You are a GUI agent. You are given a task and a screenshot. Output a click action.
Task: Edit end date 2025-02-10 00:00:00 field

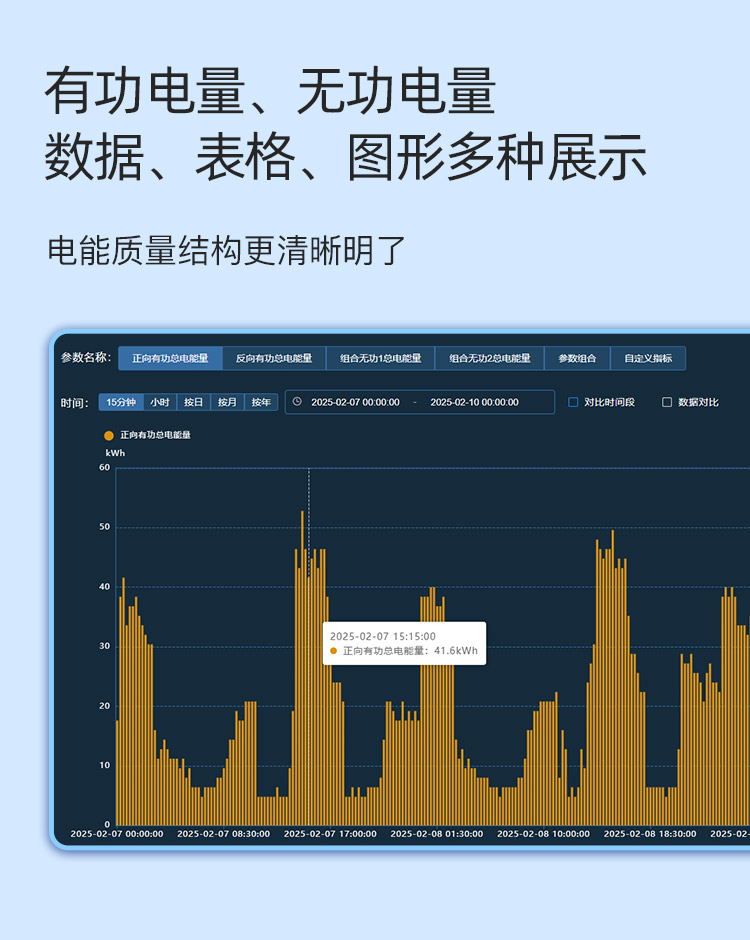coord(474,402)
